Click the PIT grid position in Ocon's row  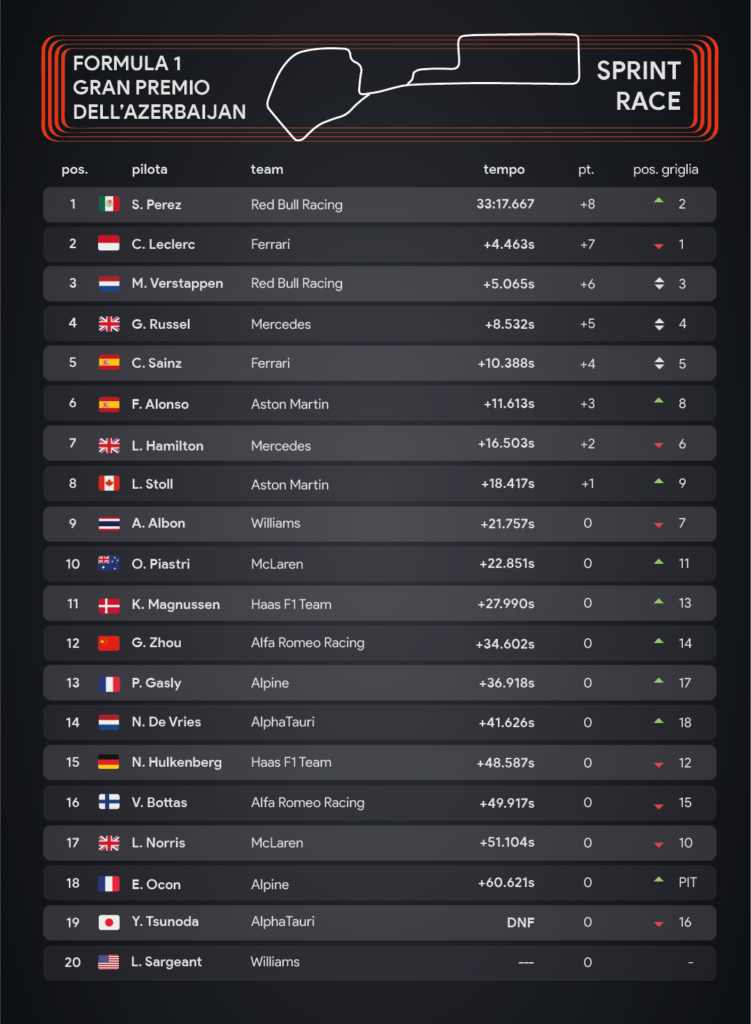(x=687, y=883)
